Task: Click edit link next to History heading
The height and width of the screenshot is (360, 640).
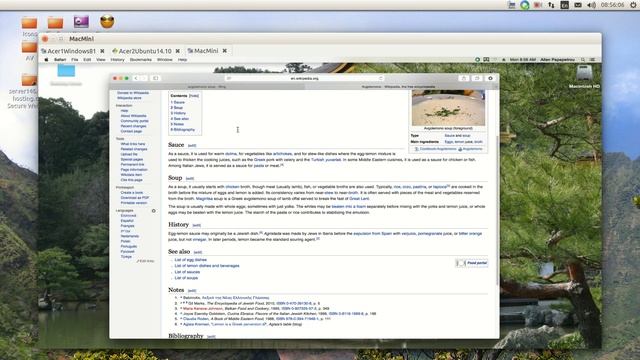Action: click(196, 225)
